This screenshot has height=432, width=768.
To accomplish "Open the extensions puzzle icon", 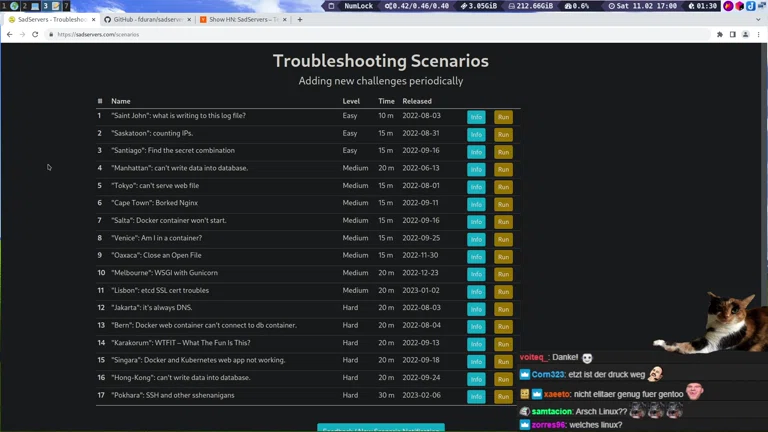I will [720, 34].
